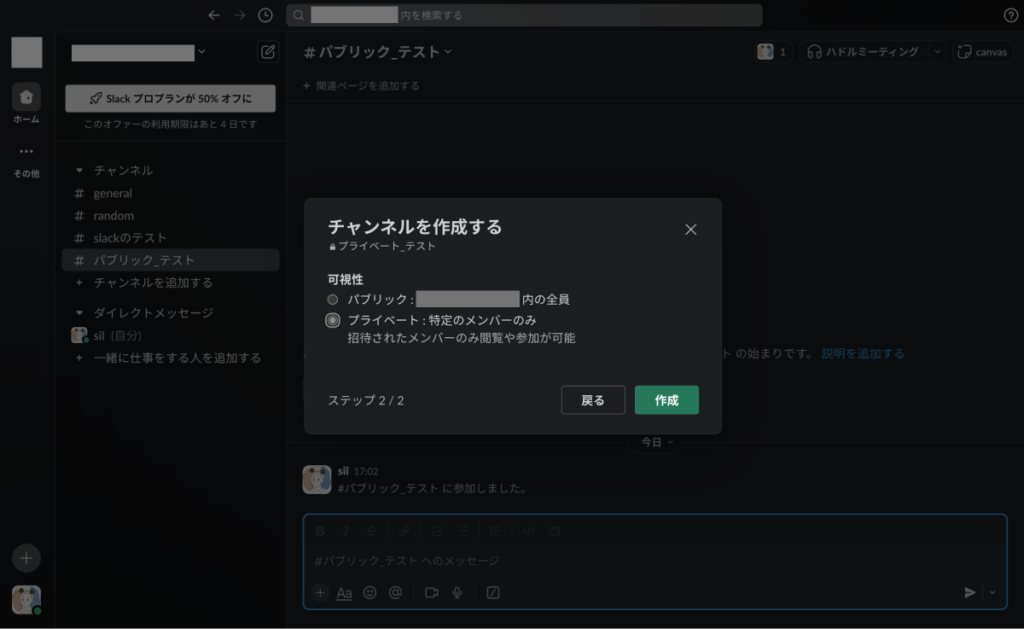Open the help question mark icon
The width and height of the screenshot is (1024, 629).
click(x=1010, y=15)
